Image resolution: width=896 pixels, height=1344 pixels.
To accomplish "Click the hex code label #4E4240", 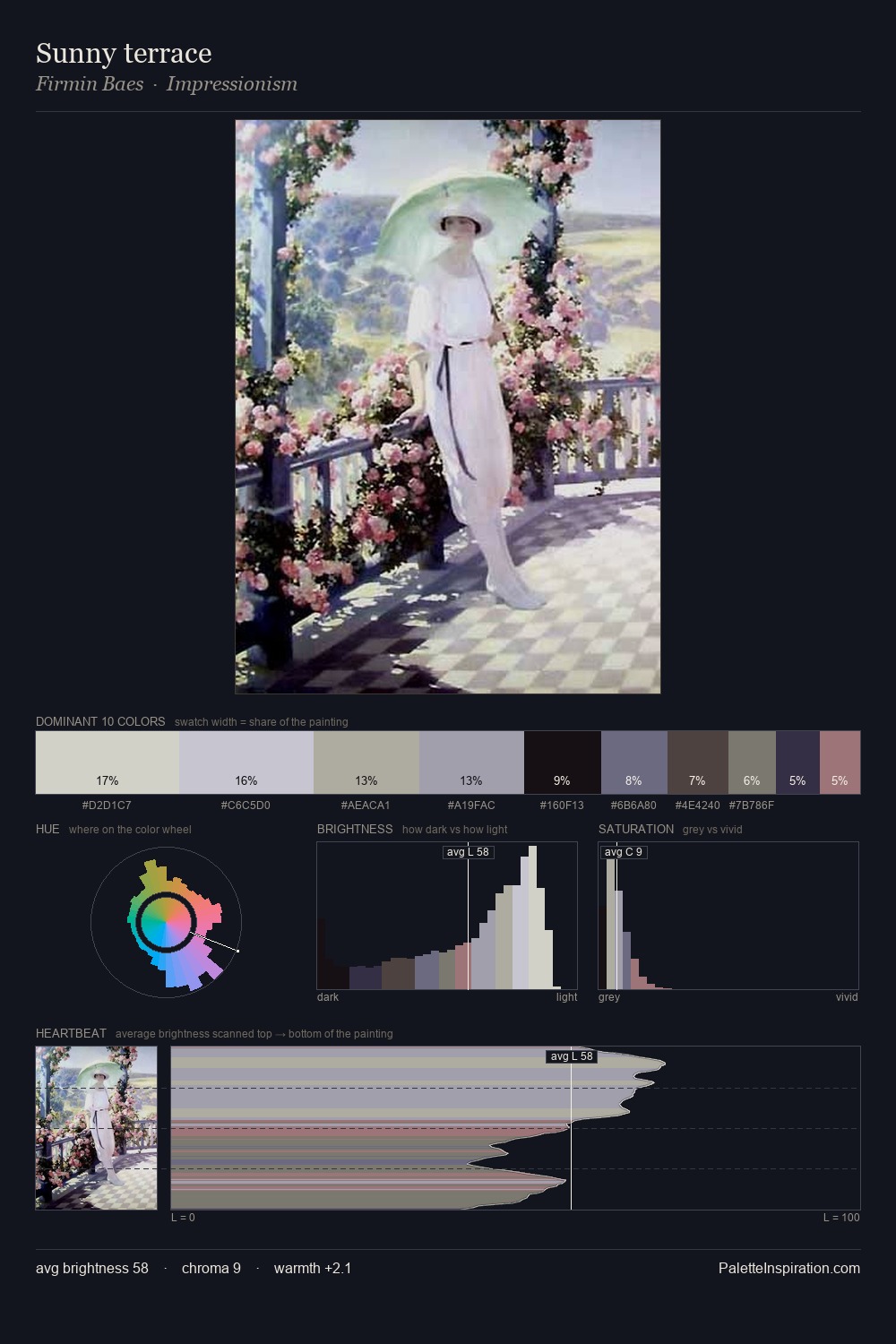I will [x=697, y=806].
